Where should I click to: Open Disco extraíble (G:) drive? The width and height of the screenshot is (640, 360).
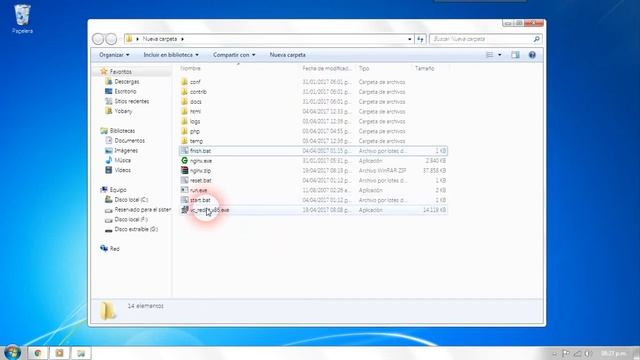(136, 229)
